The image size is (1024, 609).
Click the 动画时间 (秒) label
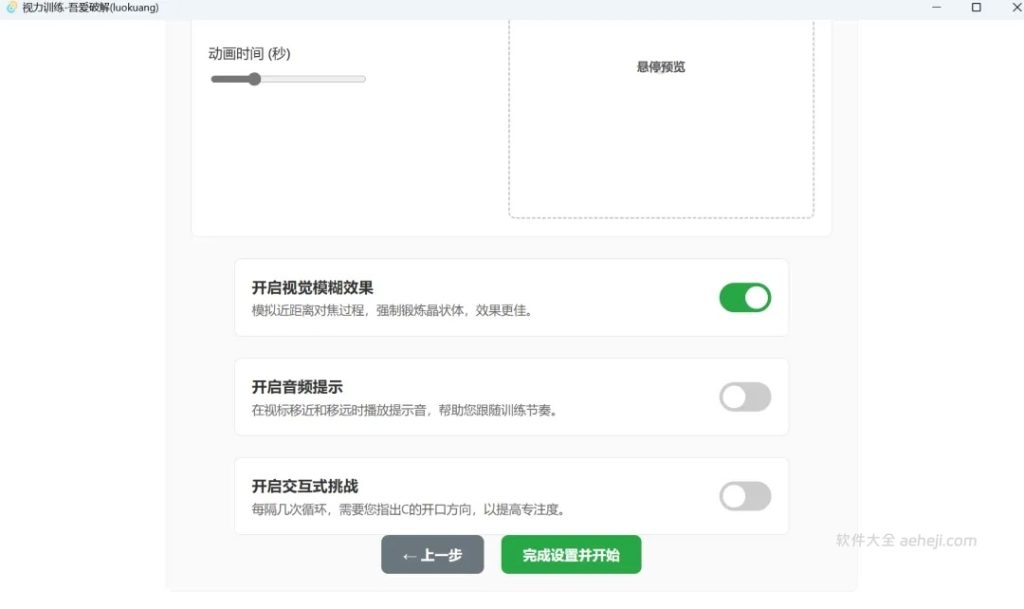[248, 54]
